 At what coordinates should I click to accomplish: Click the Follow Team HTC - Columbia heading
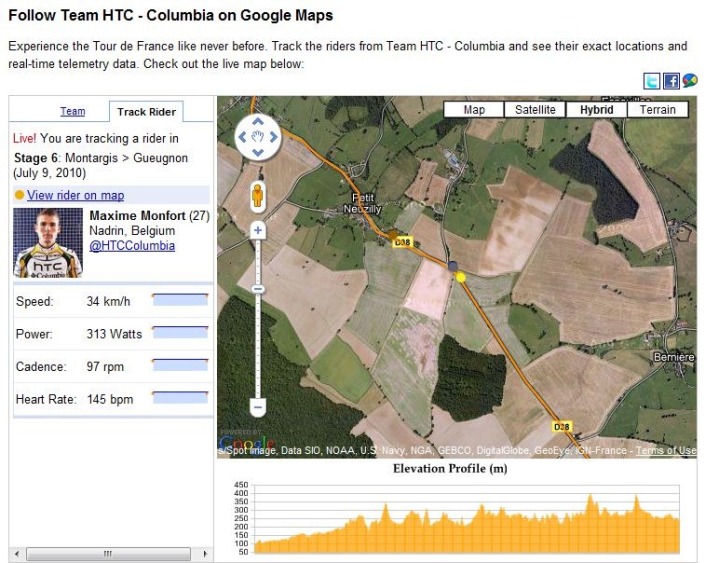pos(171,15)
